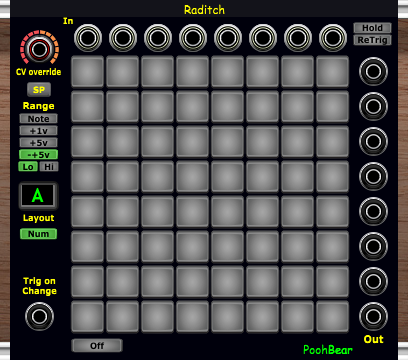Click the first In jack at top
The image size is (408, 360).
coord(88,38)
